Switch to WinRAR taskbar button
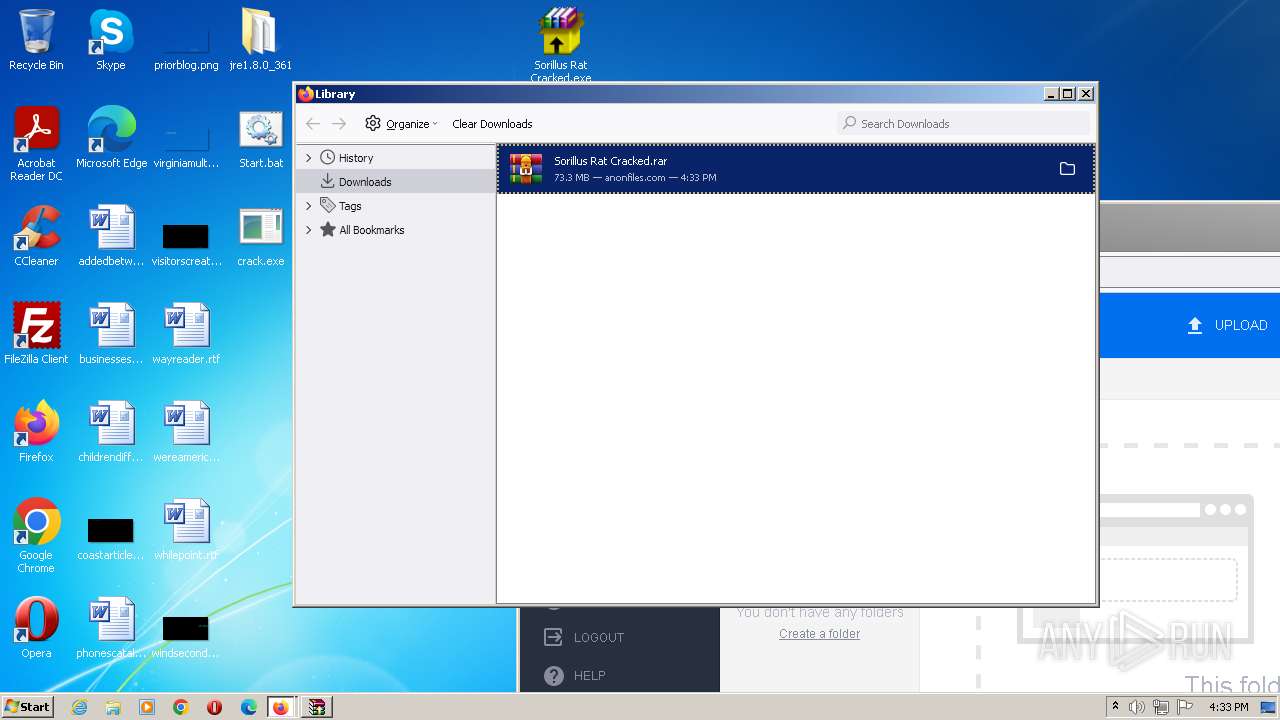Viewport: 1280px width, 720px height. (316, 707)
